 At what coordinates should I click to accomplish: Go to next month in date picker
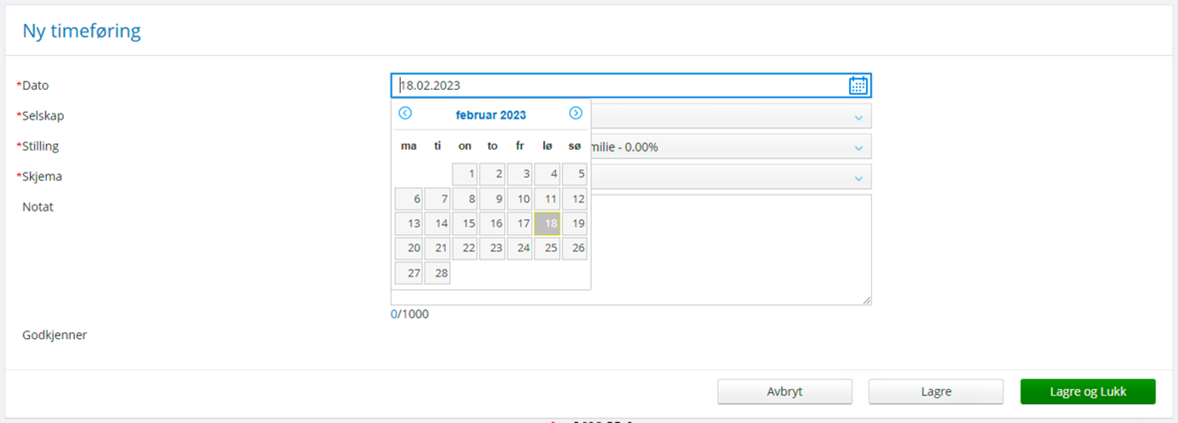pyautogui.click(x=575, y=114)
